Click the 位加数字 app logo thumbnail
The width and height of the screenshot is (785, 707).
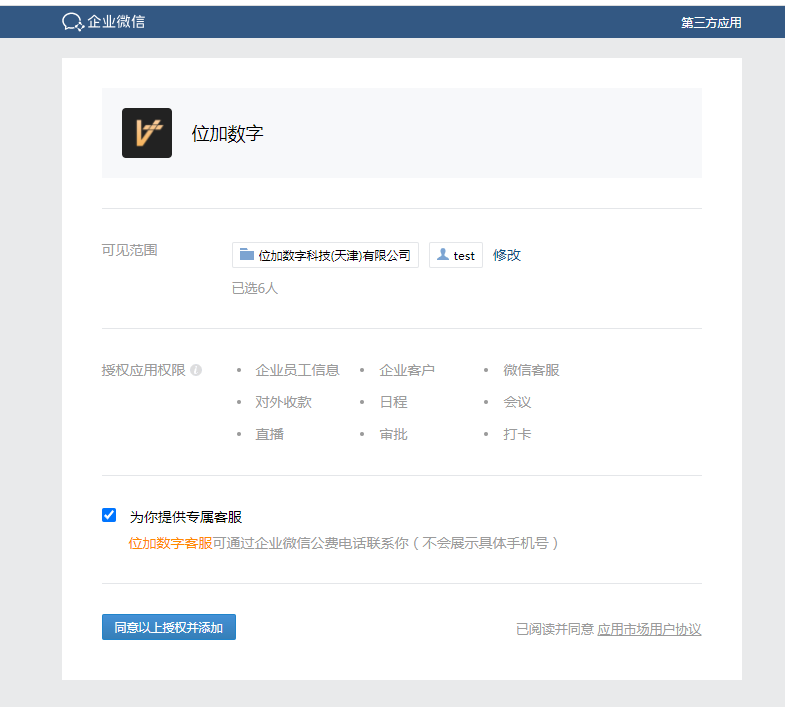[x=147, y=133]
